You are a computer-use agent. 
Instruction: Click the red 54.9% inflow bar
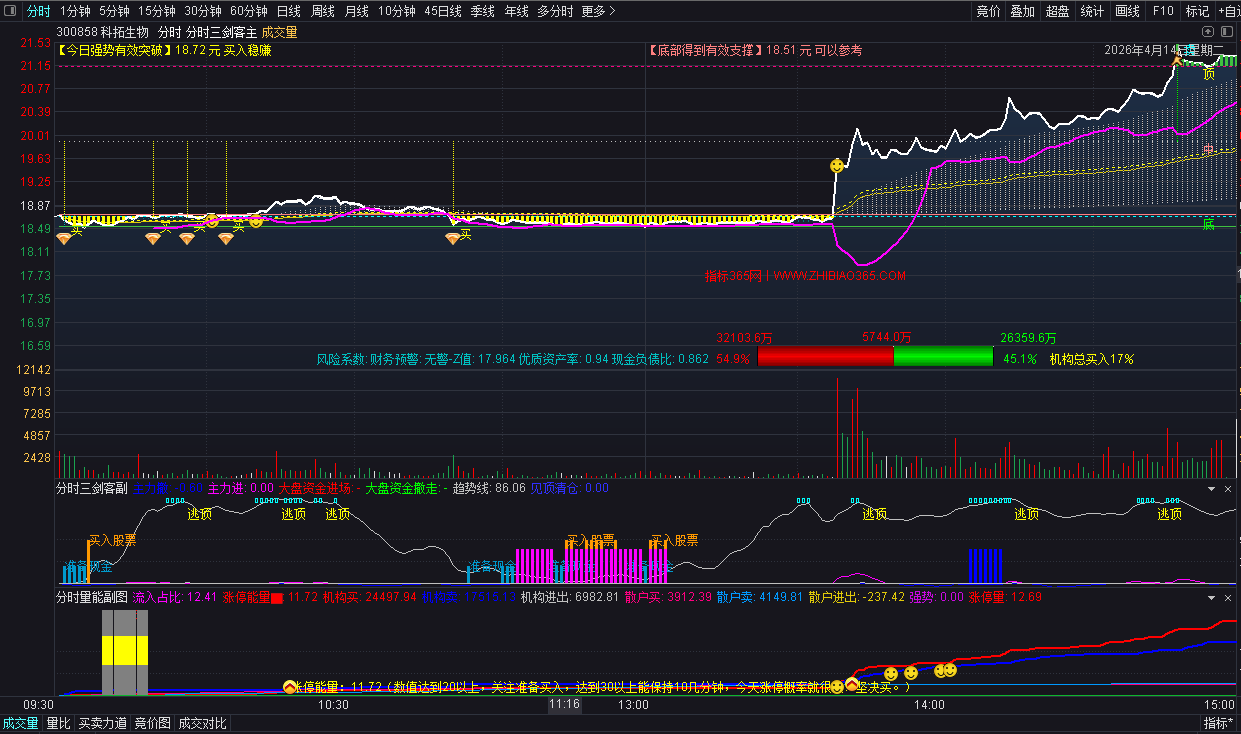[825, 356]
